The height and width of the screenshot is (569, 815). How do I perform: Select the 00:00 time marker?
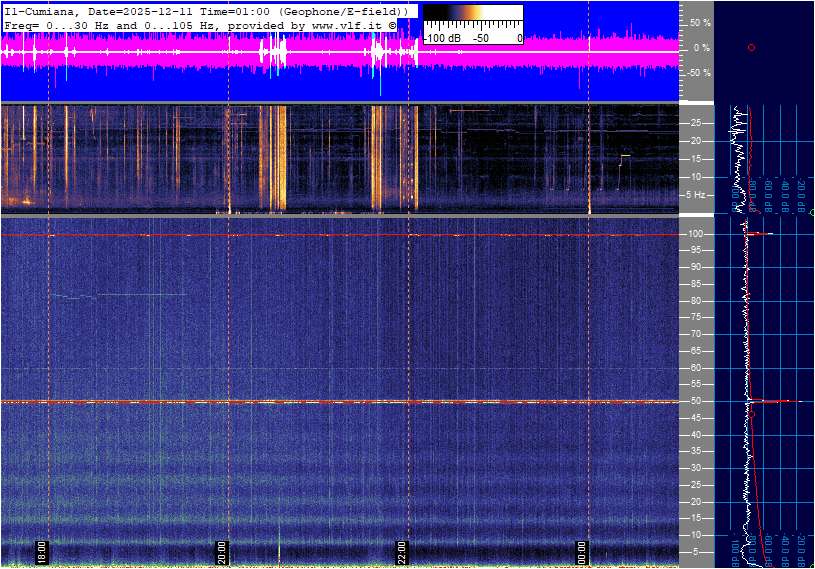coord(582,552)
